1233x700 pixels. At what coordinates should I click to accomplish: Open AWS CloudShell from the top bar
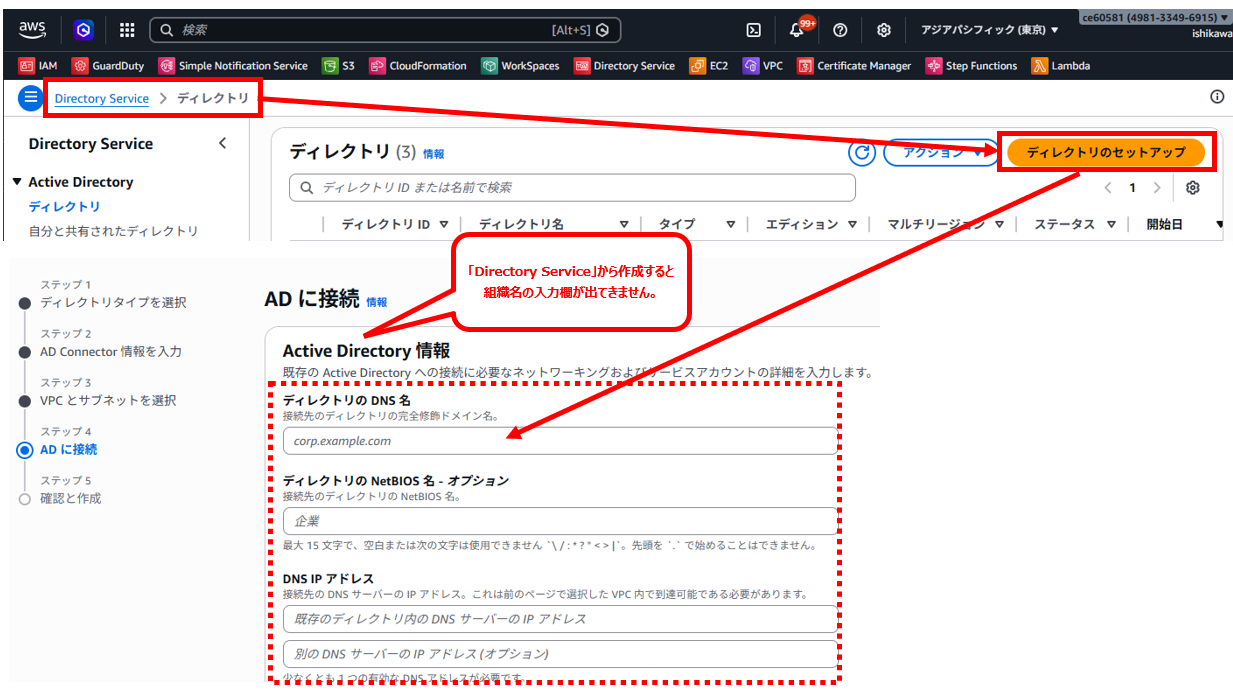[x=753, y=30]
